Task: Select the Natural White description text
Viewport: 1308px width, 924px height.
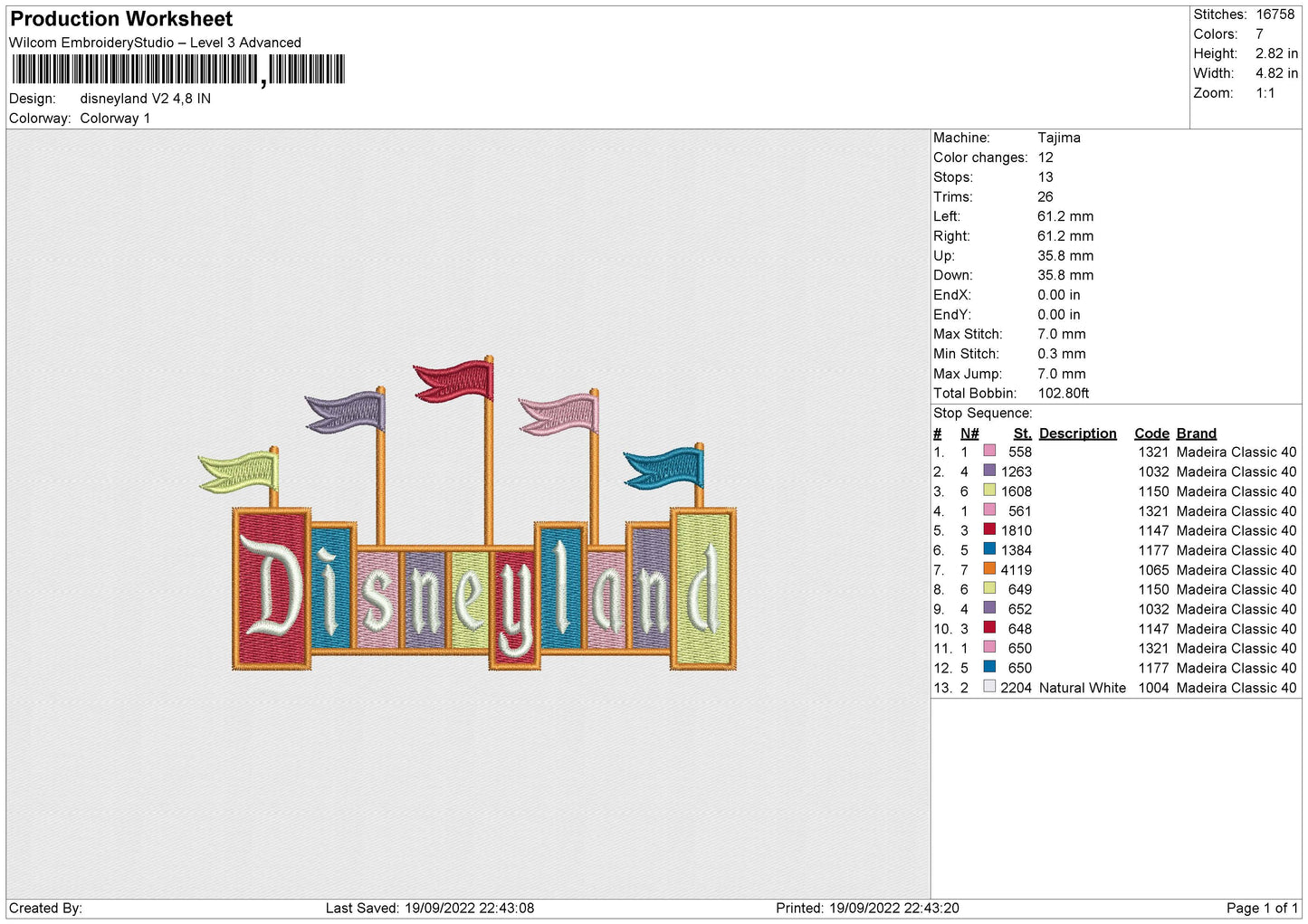Action: point(1082,688)
